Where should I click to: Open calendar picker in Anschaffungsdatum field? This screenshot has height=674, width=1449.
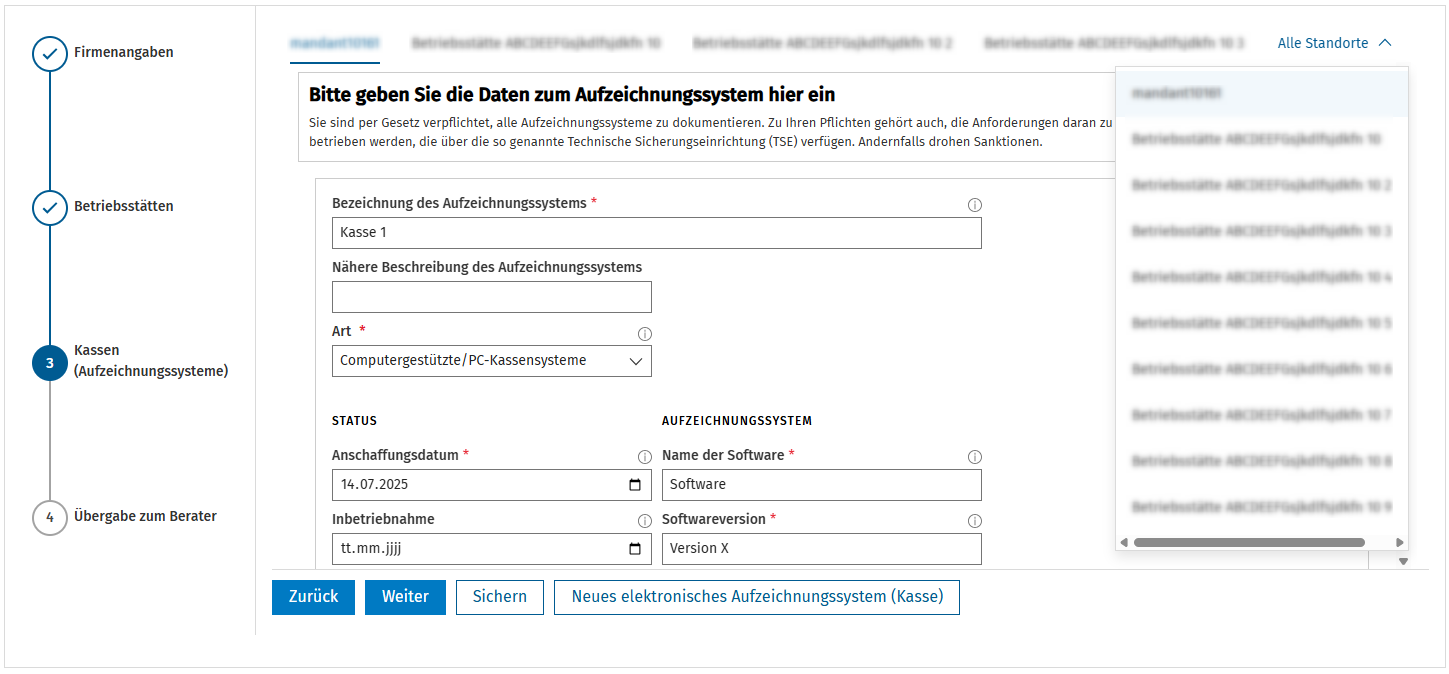635,485
